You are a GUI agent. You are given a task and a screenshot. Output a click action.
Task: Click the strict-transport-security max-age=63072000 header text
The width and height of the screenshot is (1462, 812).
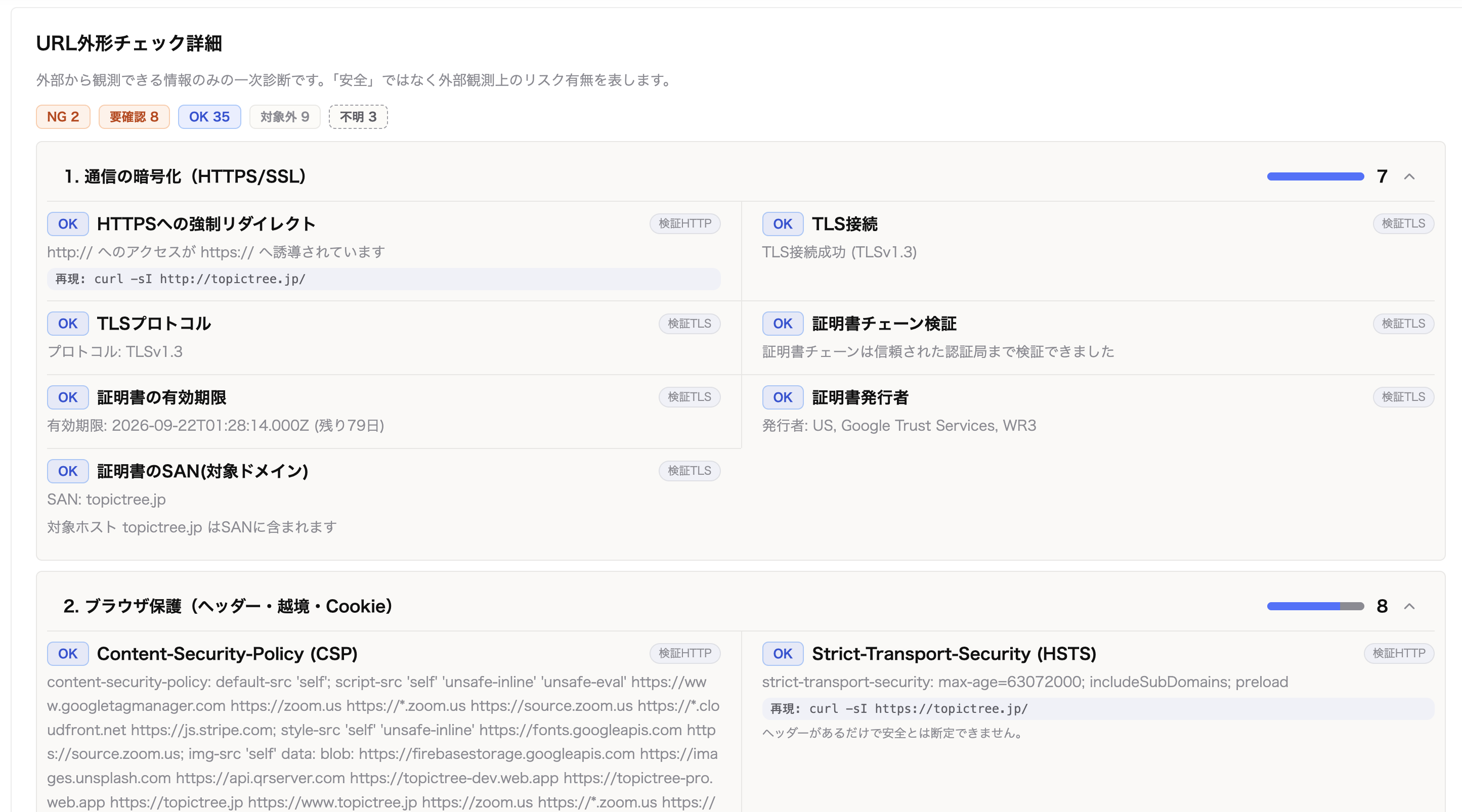[1025, 682]
